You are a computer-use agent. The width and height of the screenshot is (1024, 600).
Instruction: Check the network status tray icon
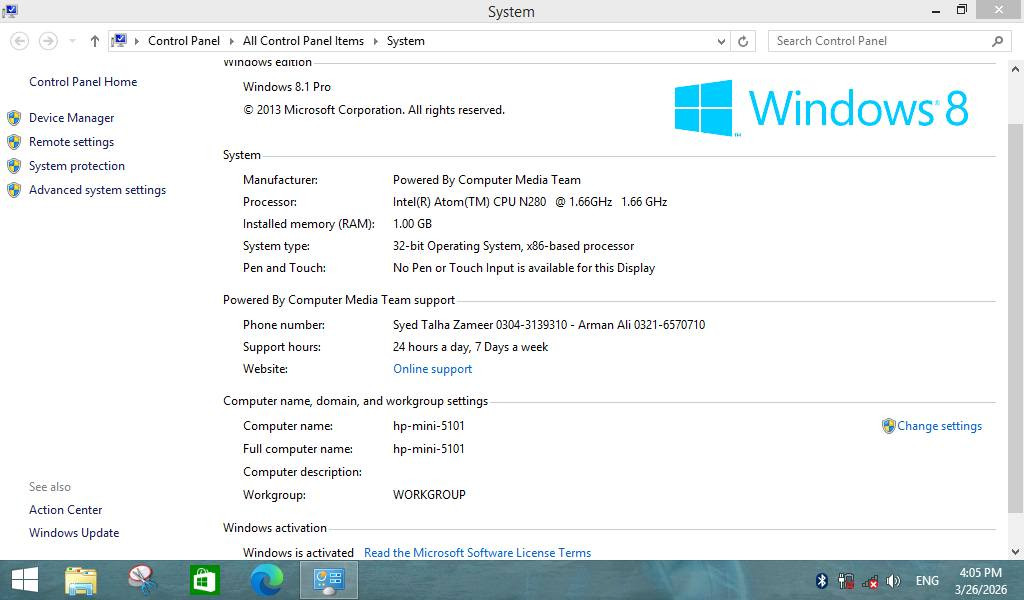point(869,580)
